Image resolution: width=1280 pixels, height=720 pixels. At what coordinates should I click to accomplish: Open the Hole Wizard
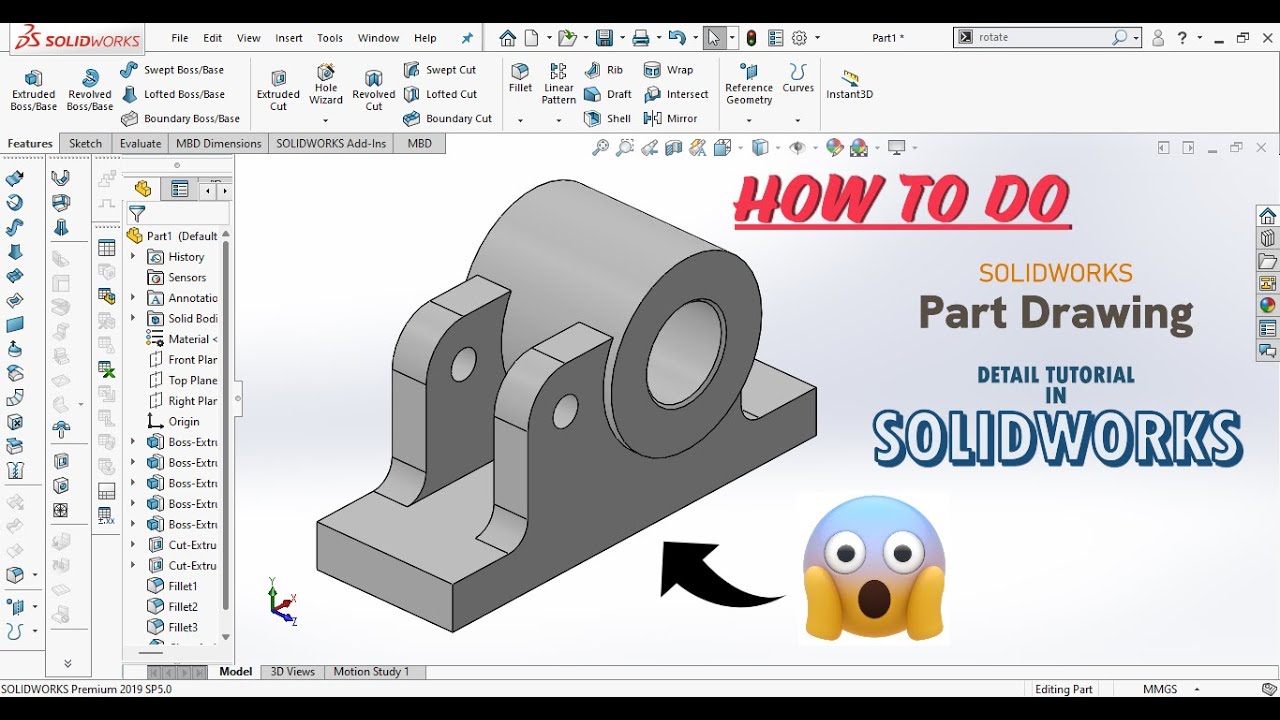pyautogui.click(x=326, y=84)
